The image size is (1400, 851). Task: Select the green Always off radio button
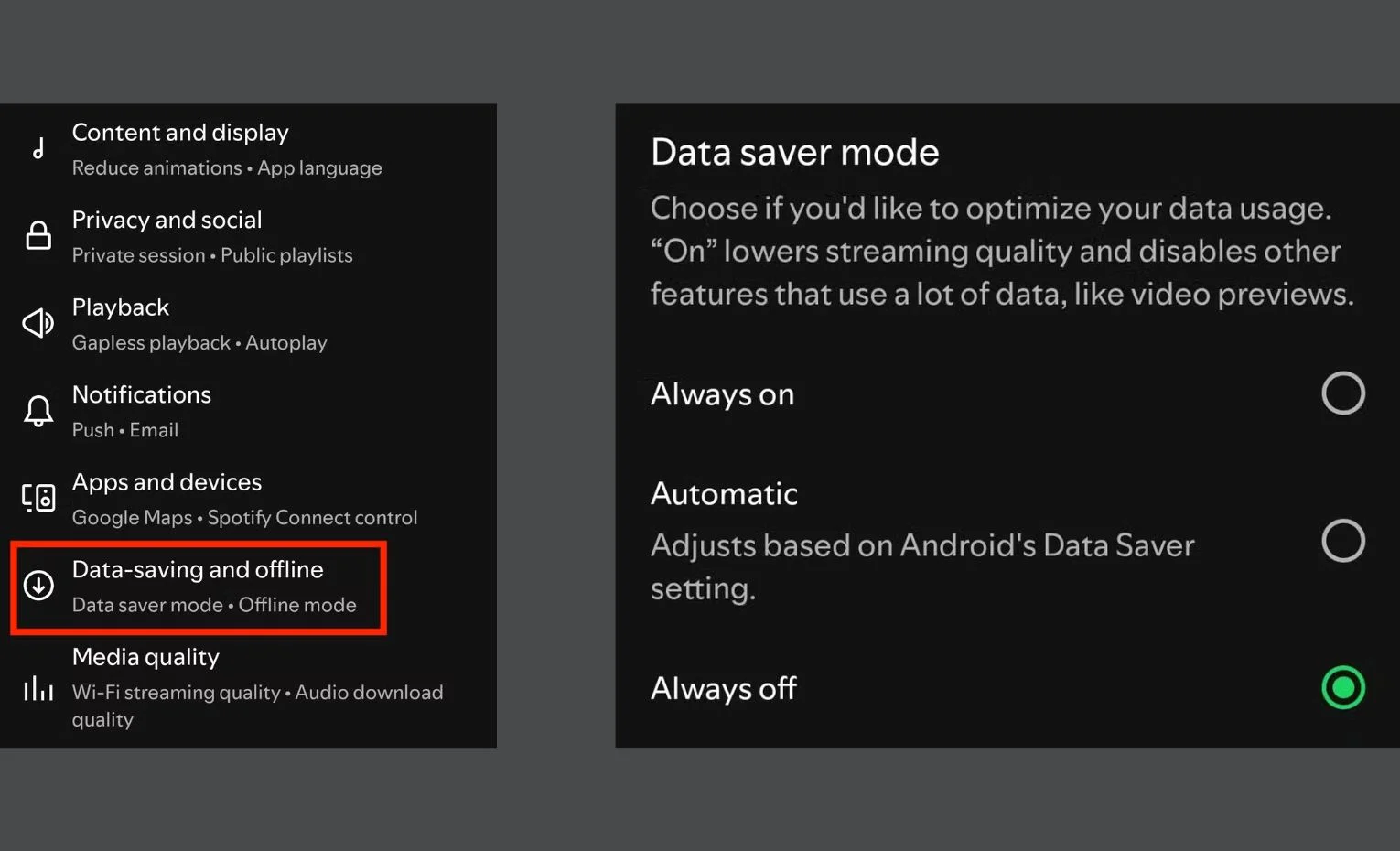point(1343,687)
